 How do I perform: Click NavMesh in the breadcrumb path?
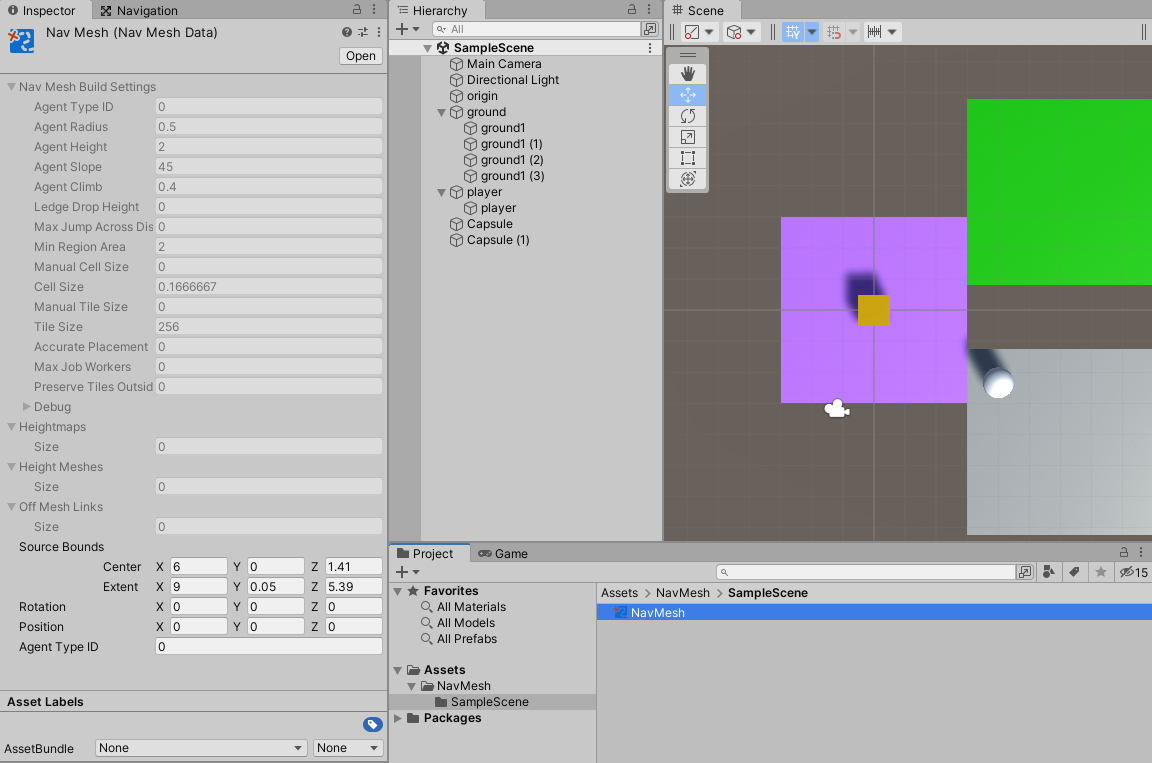(x=683, y=593)
